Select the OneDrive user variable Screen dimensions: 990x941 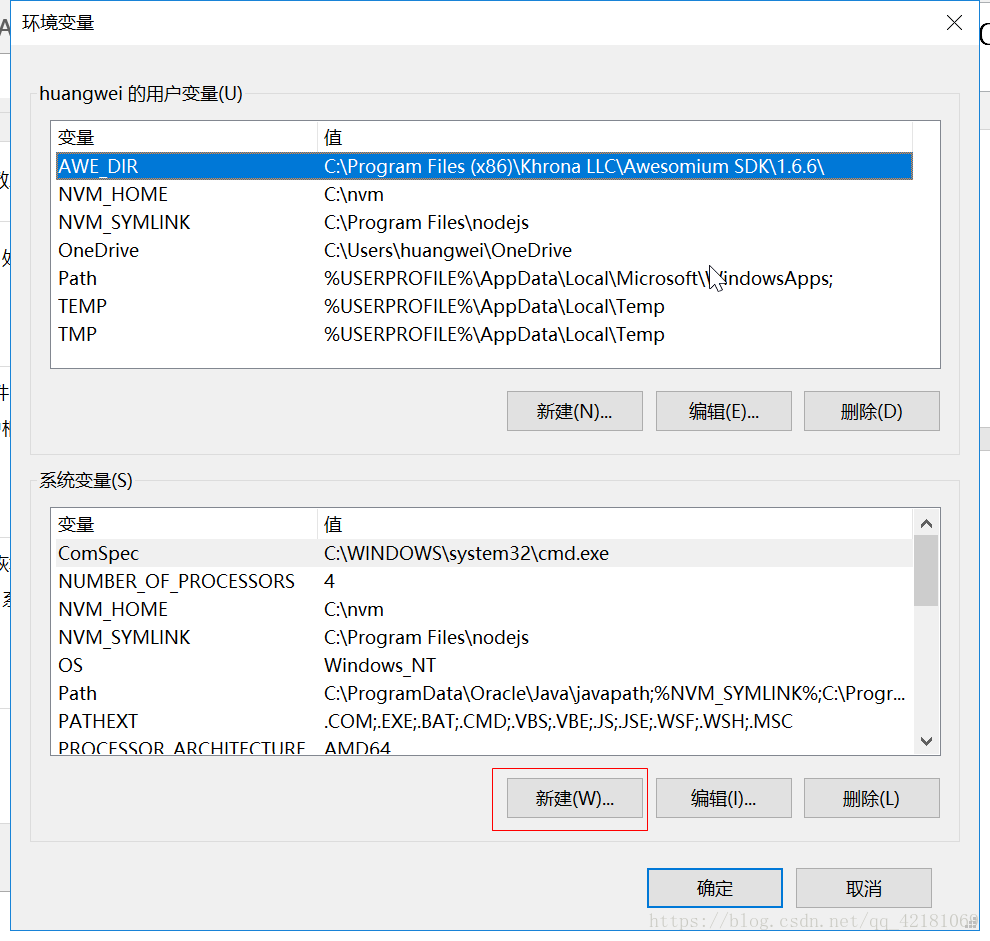tap(484, 250)
